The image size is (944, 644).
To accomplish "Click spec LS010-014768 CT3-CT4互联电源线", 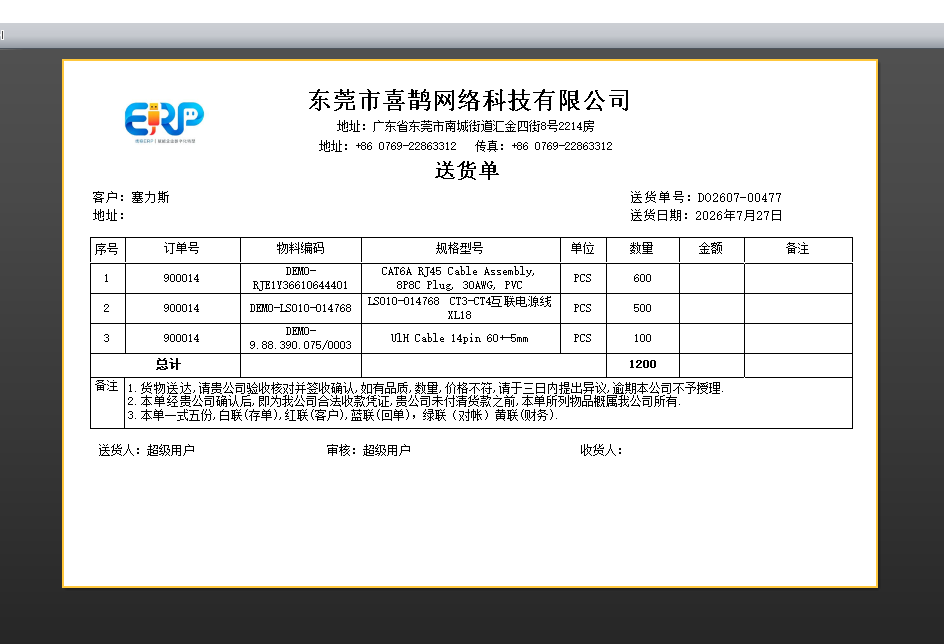I will click(459, 308).
